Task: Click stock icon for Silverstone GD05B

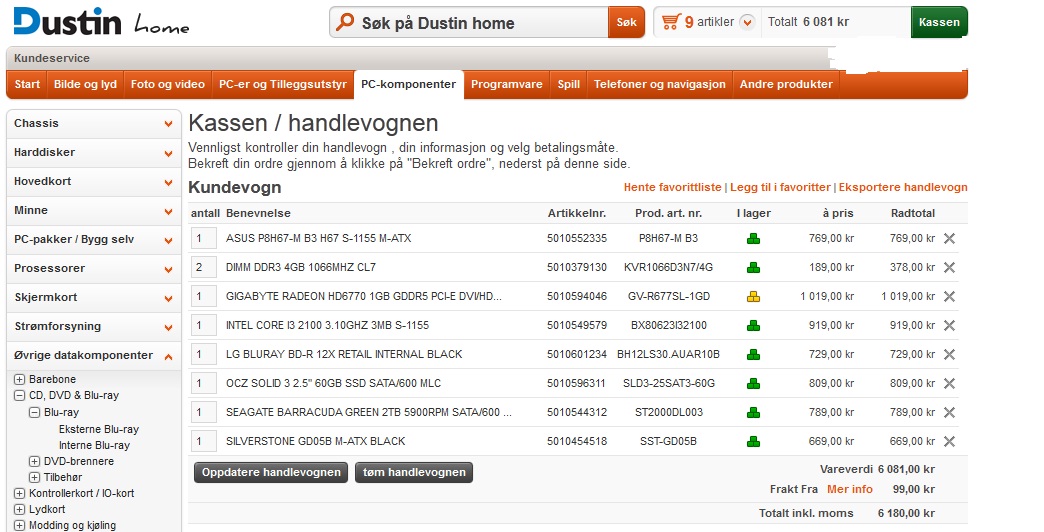Action: coord(753,441)
